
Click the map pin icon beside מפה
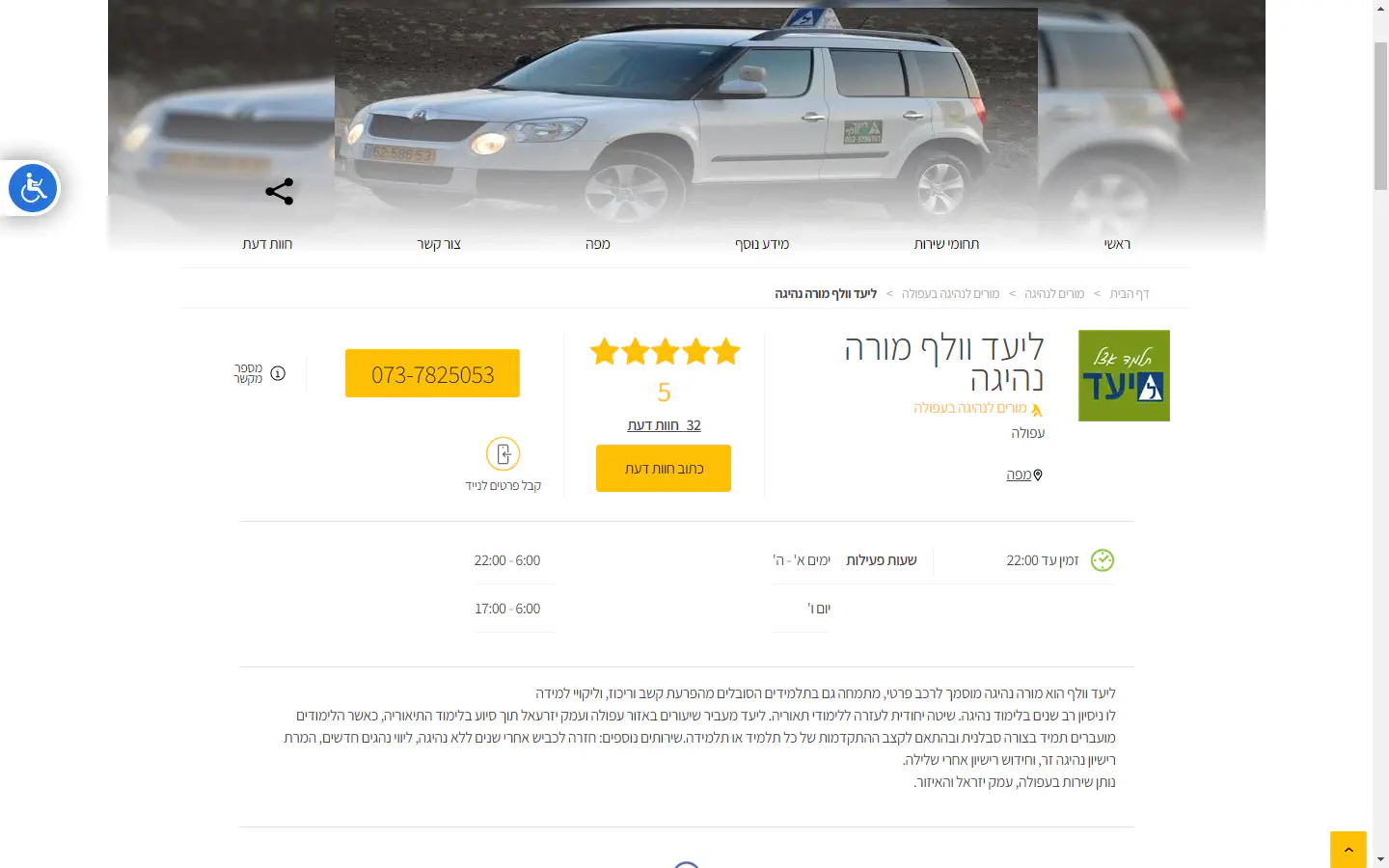point(1038,475)
